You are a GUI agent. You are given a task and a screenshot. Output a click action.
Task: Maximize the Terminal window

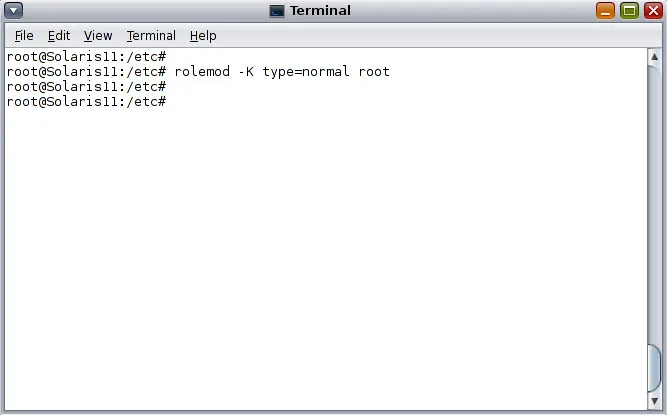[630, 11]
